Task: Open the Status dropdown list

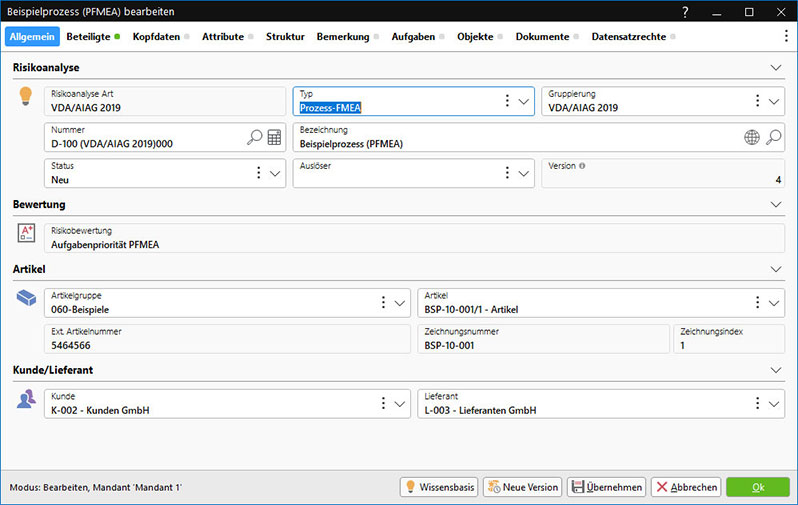Action: click(x=276, y=173)
